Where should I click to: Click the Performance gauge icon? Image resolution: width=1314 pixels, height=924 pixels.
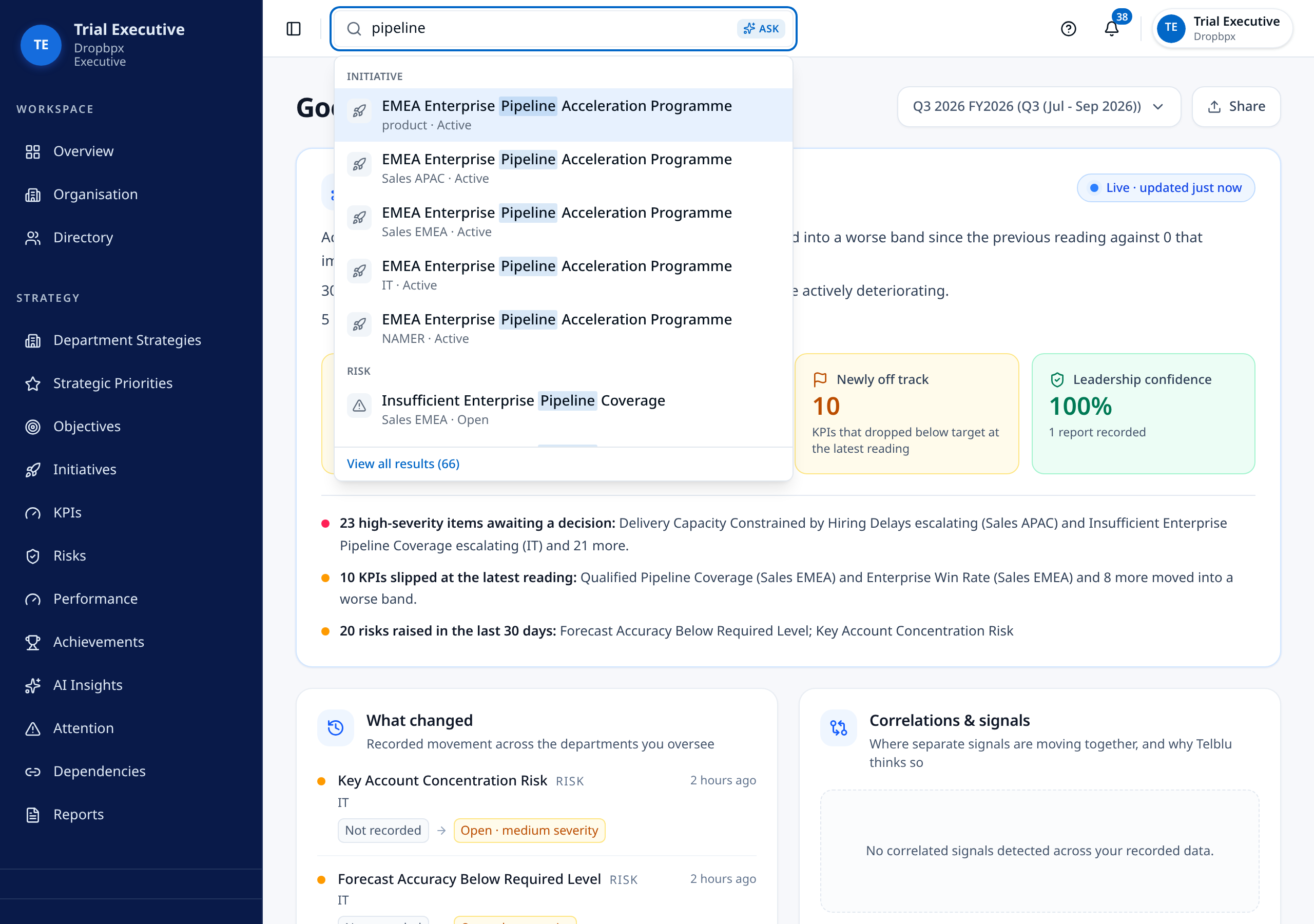[x=33, y=599]
